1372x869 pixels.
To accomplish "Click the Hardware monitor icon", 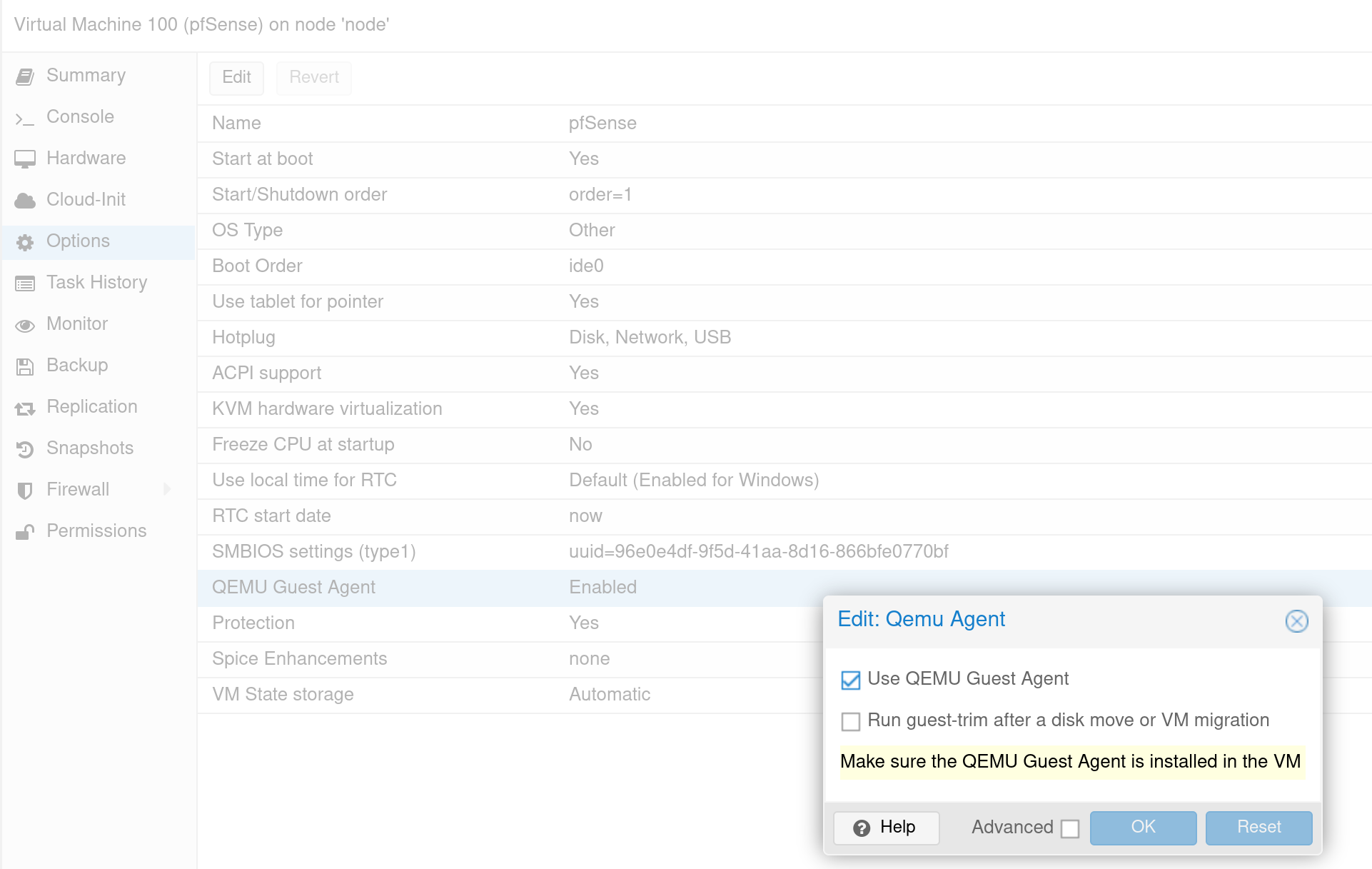I will (25, 159).
